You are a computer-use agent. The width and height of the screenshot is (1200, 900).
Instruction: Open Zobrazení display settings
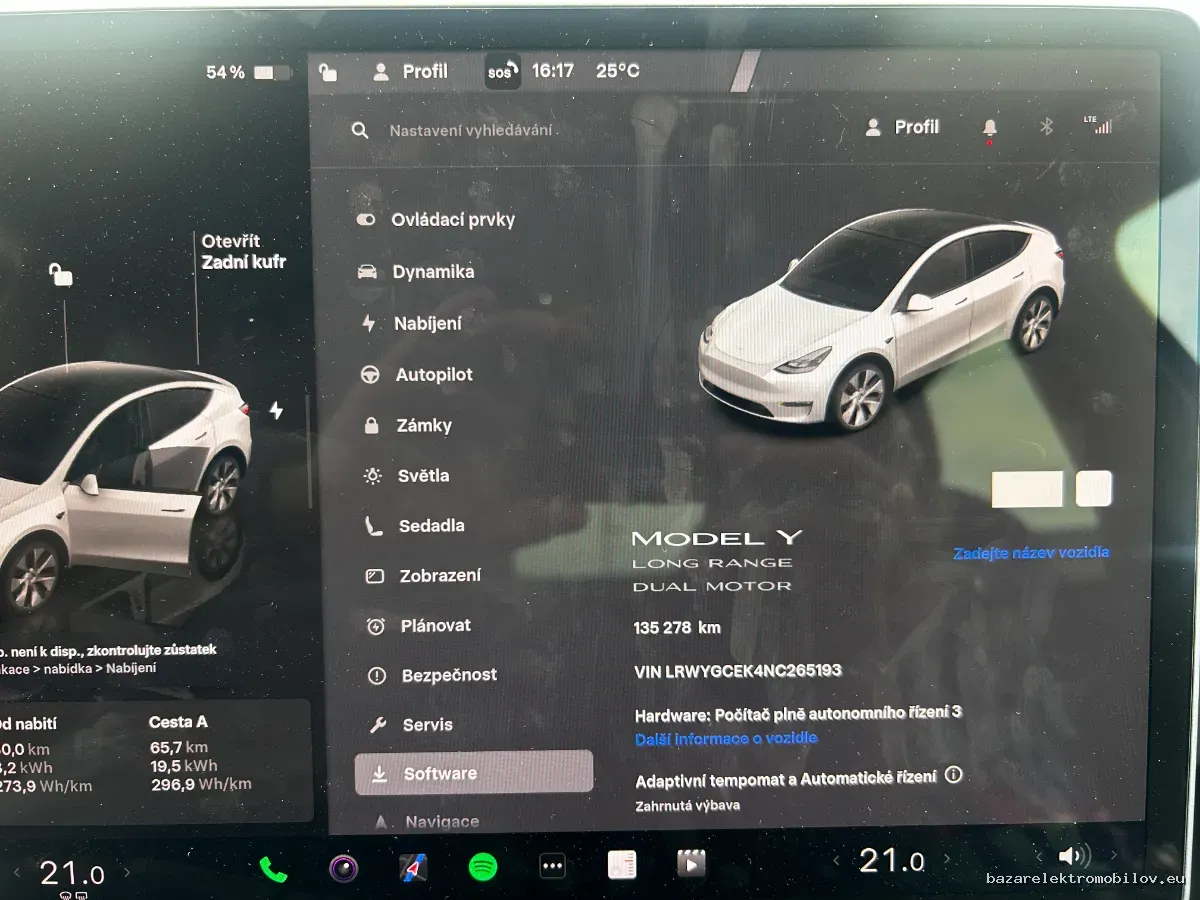point(422,576)
